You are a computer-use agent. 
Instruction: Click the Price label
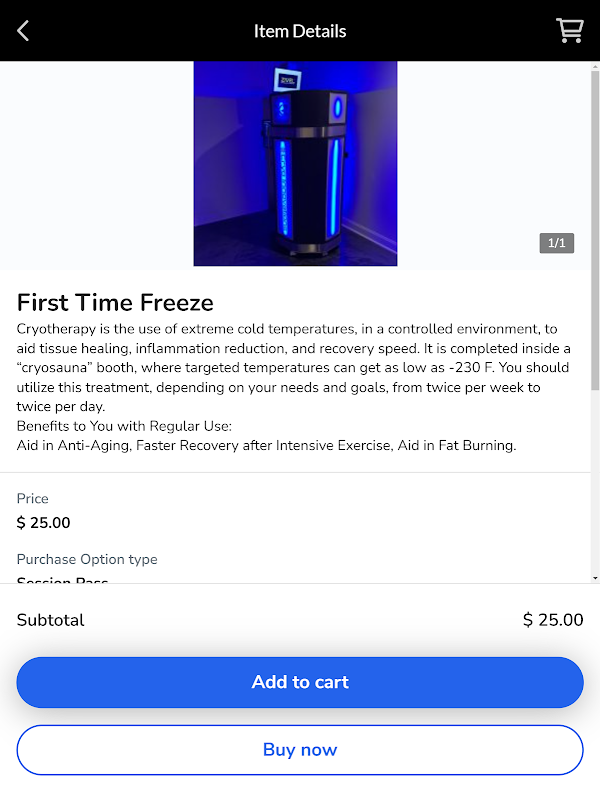coord(33,498)
